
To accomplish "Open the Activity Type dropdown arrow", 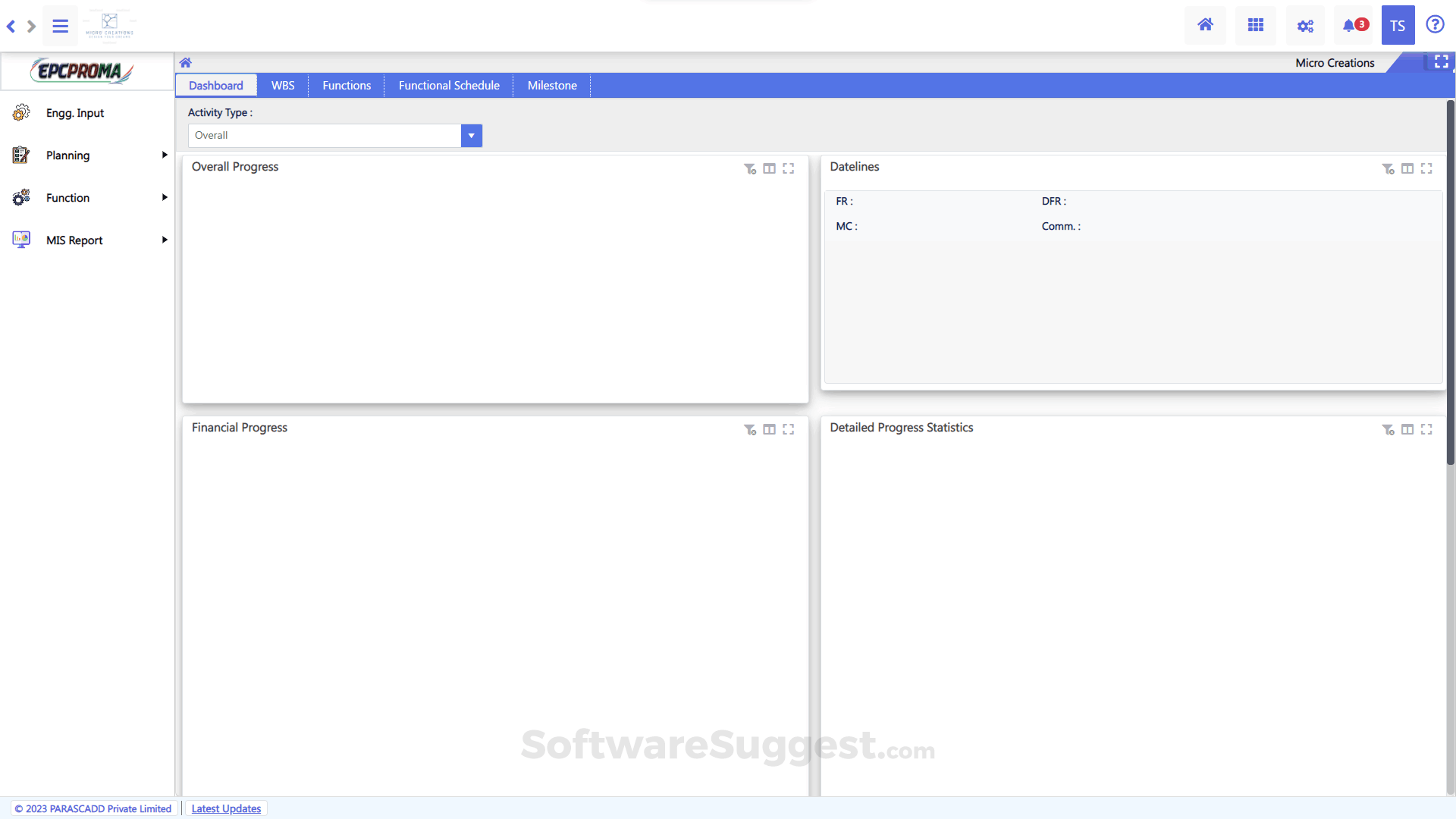I will (x=471, y=136).
